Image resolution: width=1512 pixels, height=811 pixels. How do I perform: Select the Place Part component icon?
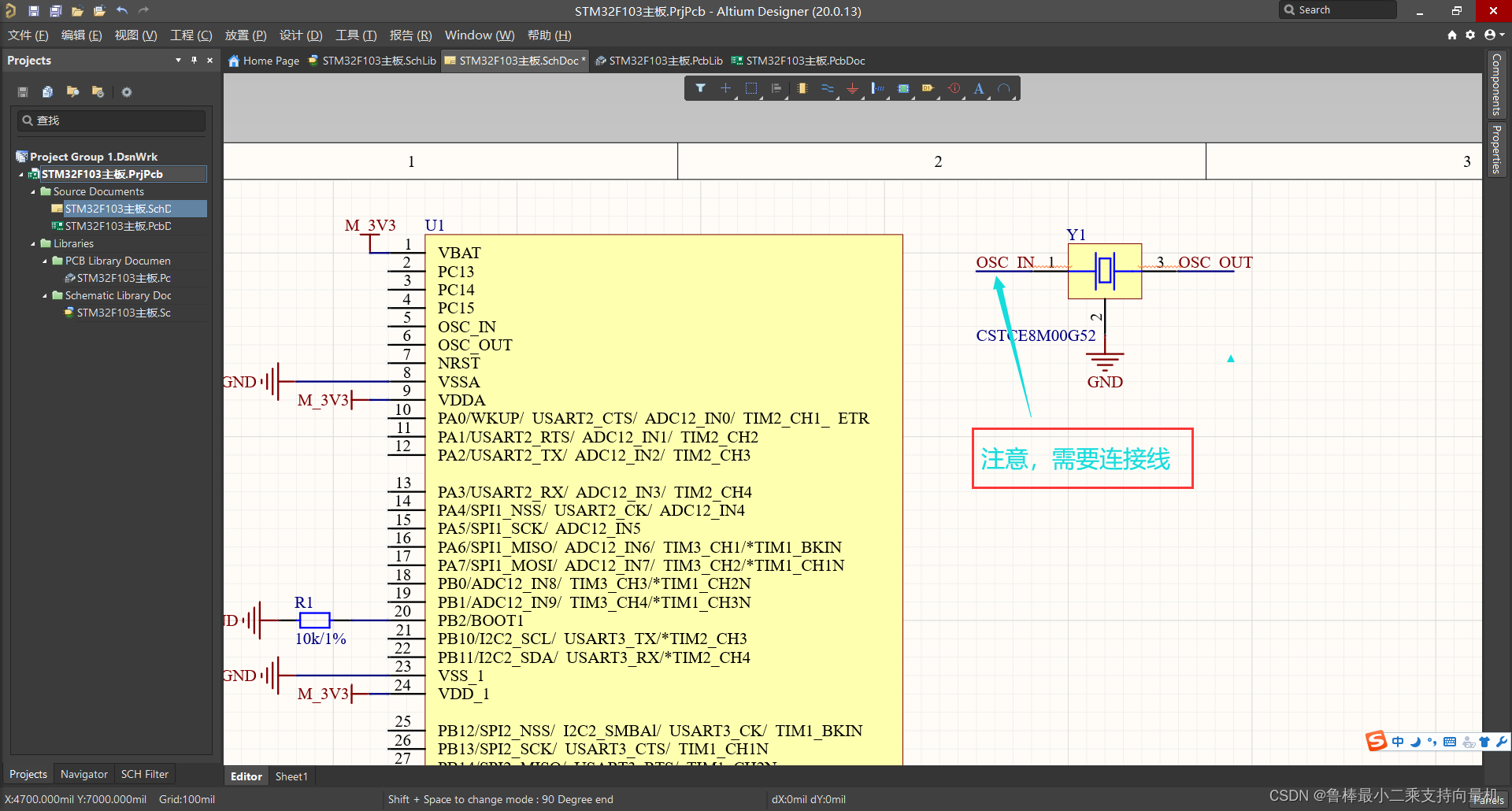802,89
